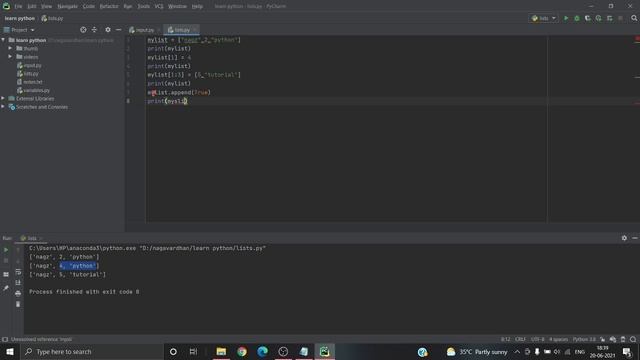Open Search Everywhere magnifier icon in top toolbar
The height and width of the screenshot is (360, 640).
(634, 18)
